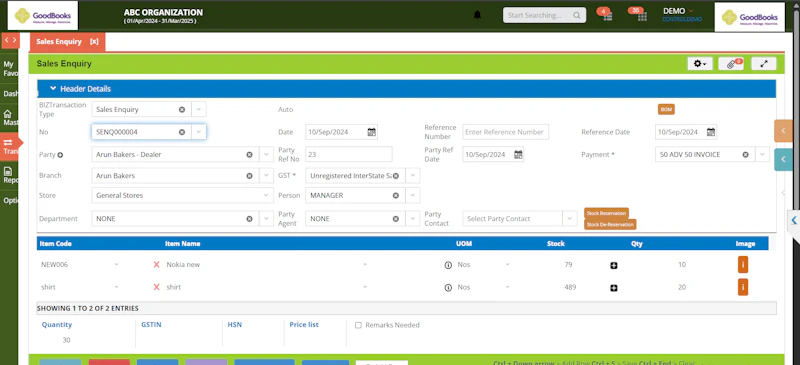Click the Stock Reservation button
Screen dimensions: 800x365
click(606, 213)
